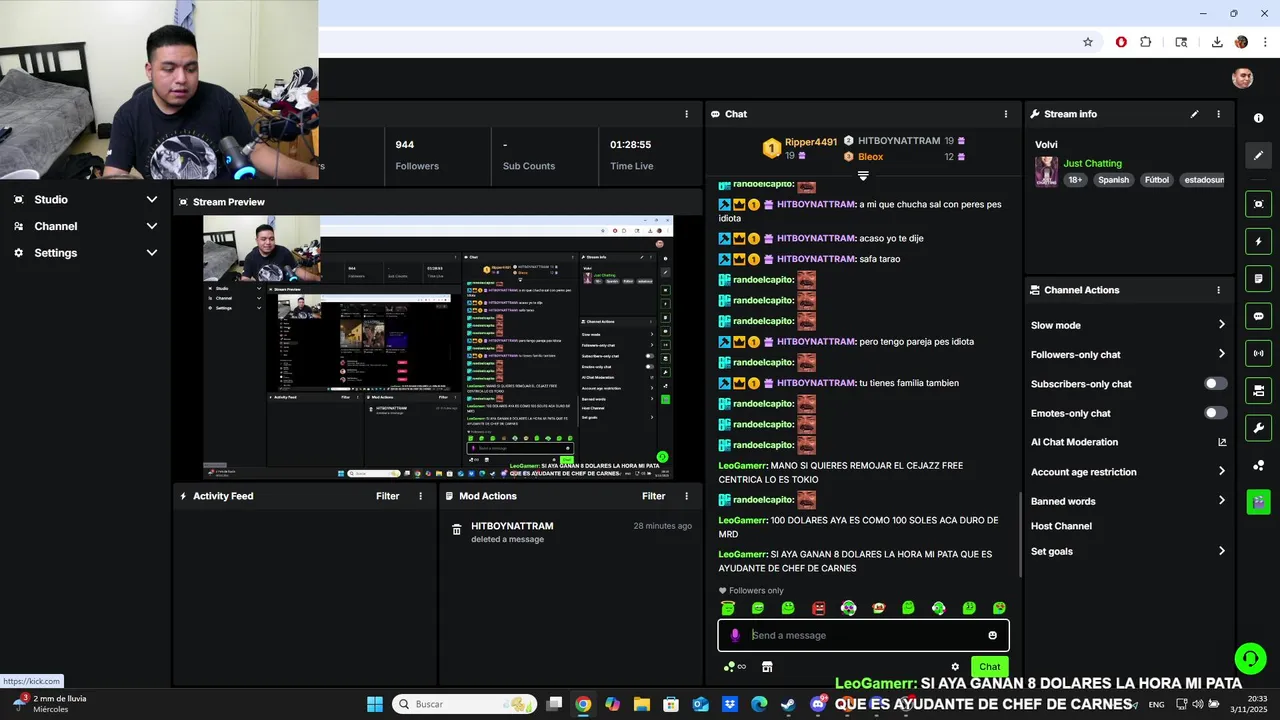Open File Explorer from taskbar

pyautogui.click(x=642, y=704)
